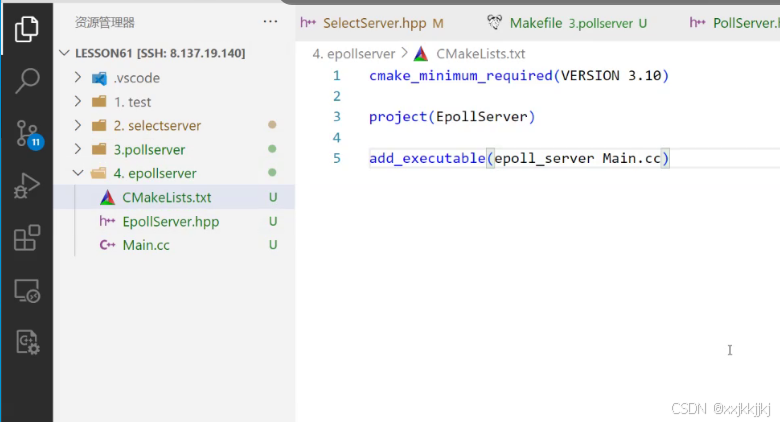Click the CMake icon in the breadcrumb
This screenshot has height=422, width=780.
(x=421, y=54)
